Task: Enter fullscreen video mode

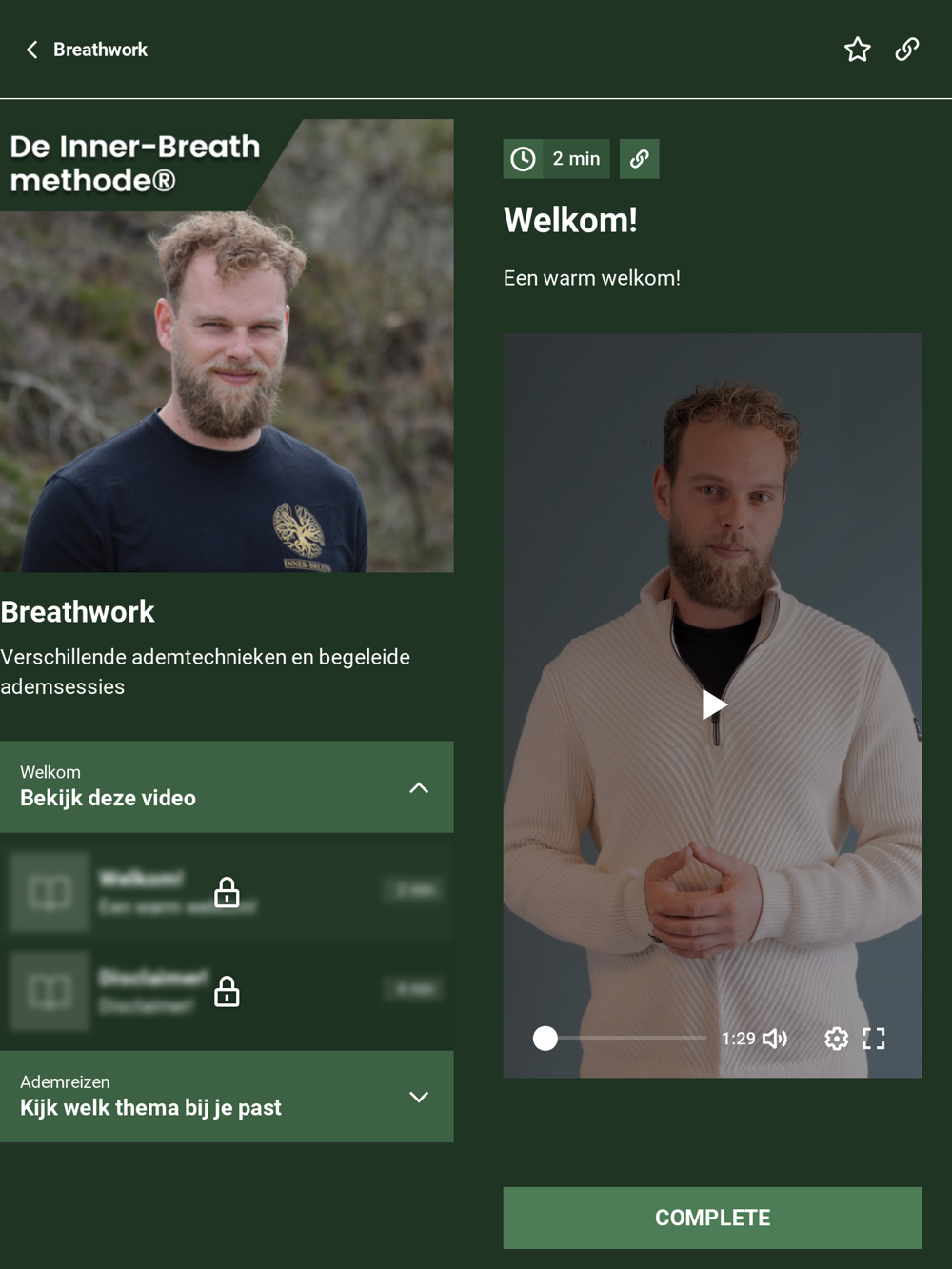Action: coord(874,1039)
